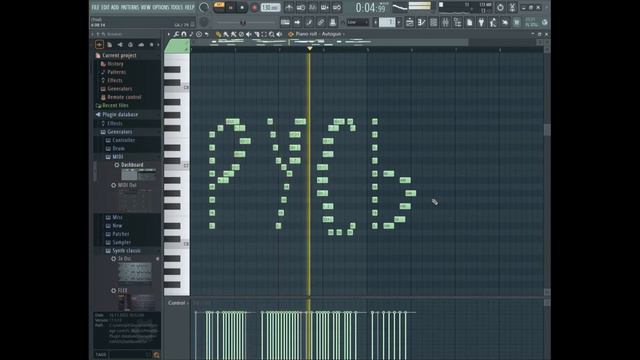Image resolution: width=640 pixels, height=360 pixels.
Task: Open the Line snap dropdown in main toolbar
Action: (x=358, y=22)
